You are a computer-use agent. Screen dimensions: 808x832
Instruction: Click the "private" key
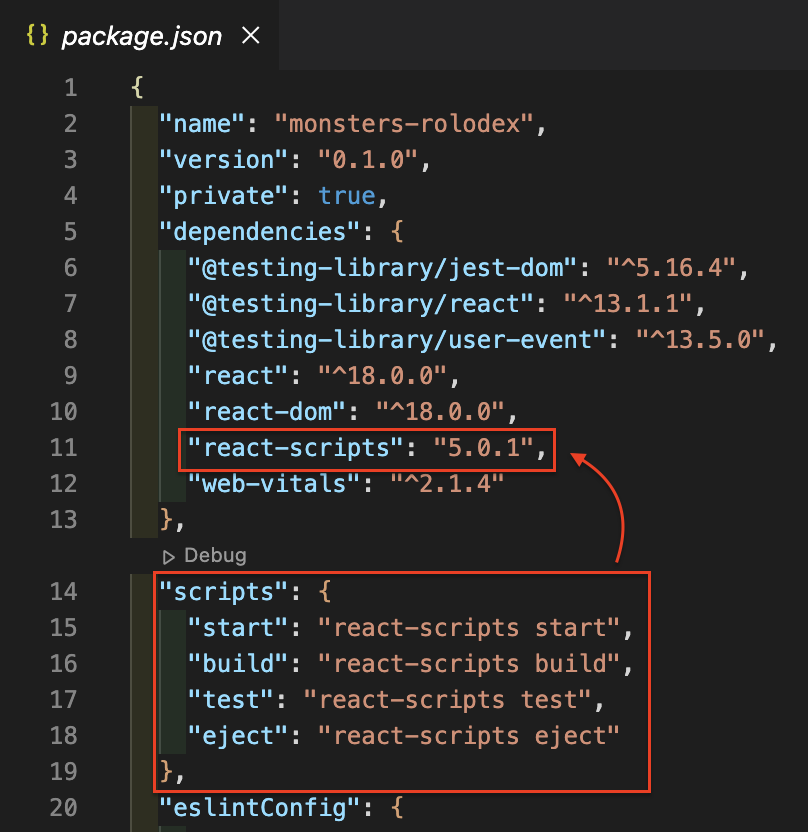tap(223, 196)
